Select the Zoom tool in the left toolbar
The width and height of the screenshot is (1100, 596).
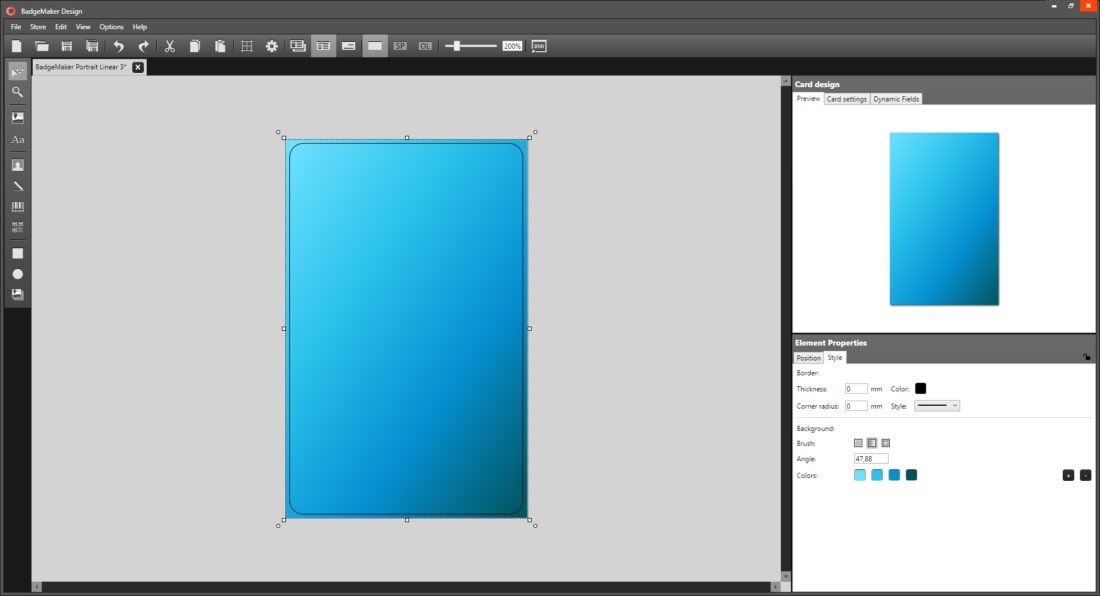16,92
